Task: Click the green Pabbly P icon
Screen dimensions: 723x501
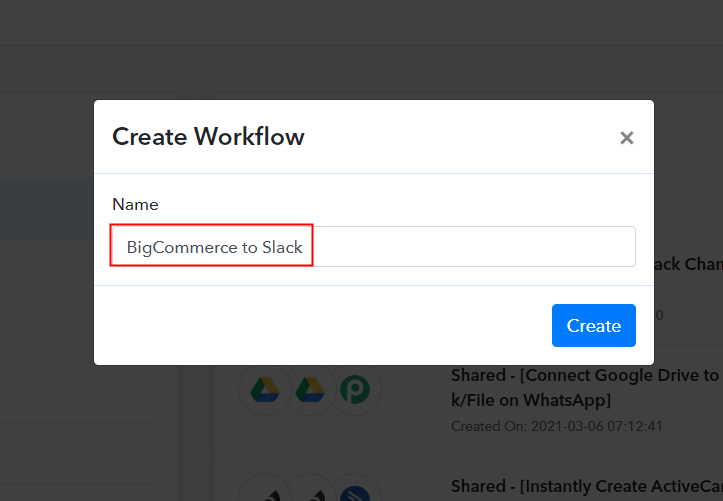Action: tap(357, 390)
